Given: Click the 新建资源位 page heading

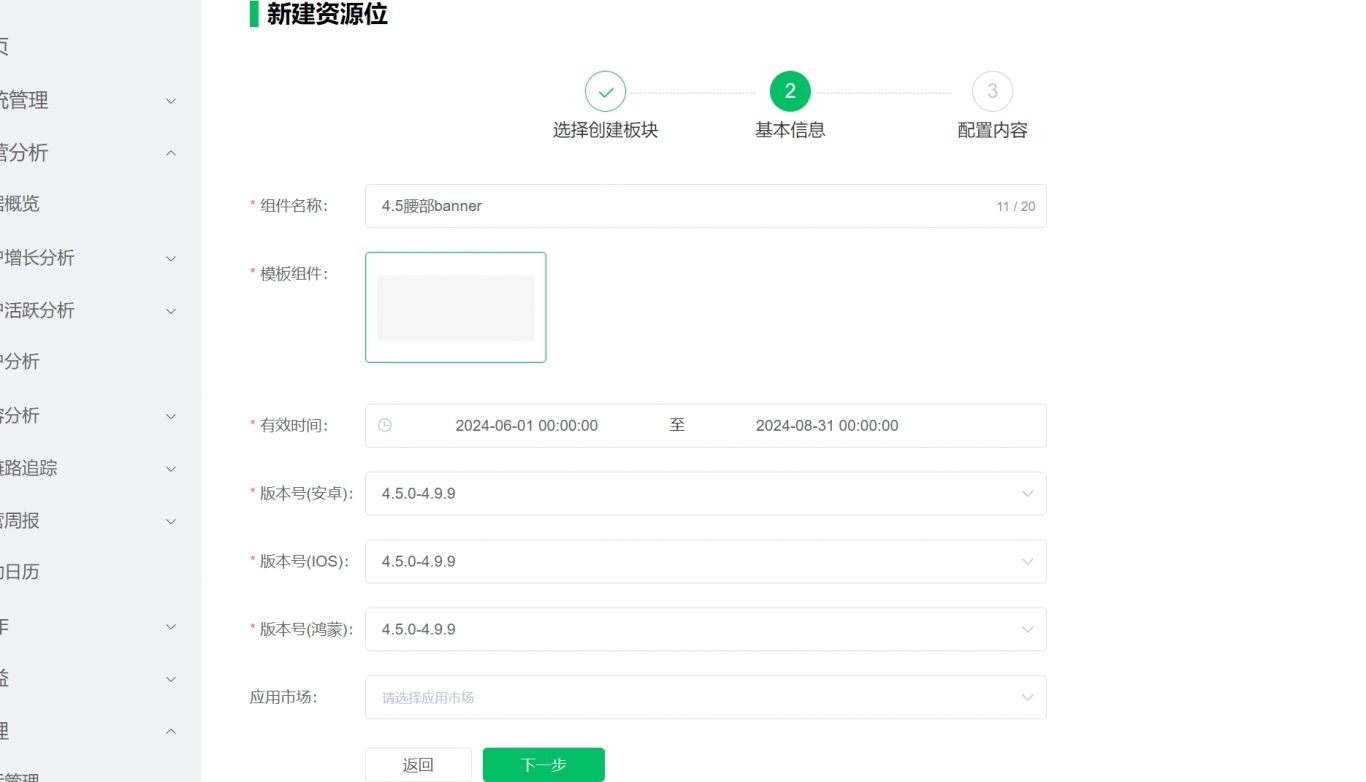Looking at the screenshot, I should click(327, 14).
